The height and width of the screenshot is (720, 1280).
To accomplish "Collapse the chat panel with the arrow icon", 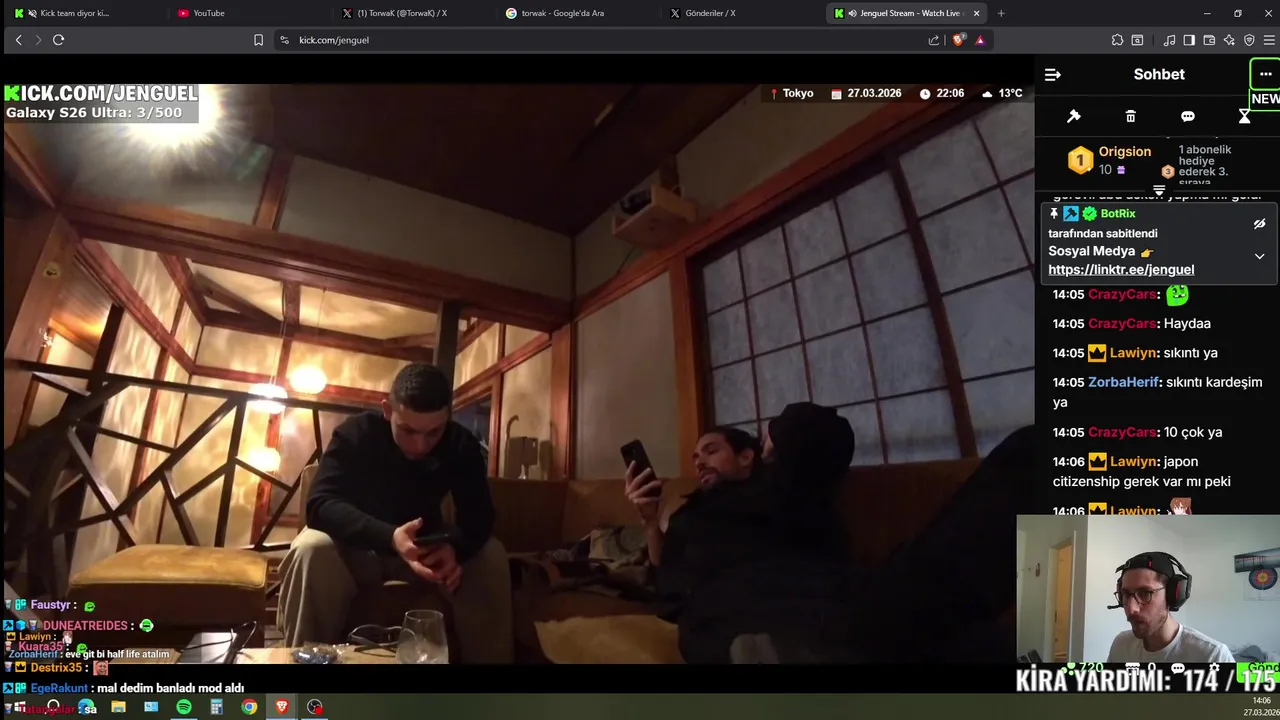I will [x=1052, y=75].
